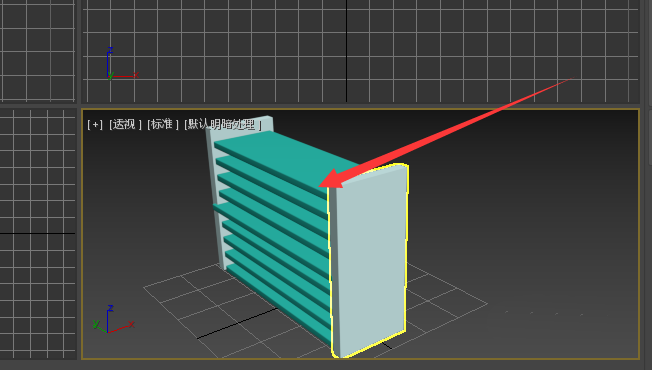The image size is (652, 370).
Task: Open the [标准] standard quality menu
Action: [163, 124]
